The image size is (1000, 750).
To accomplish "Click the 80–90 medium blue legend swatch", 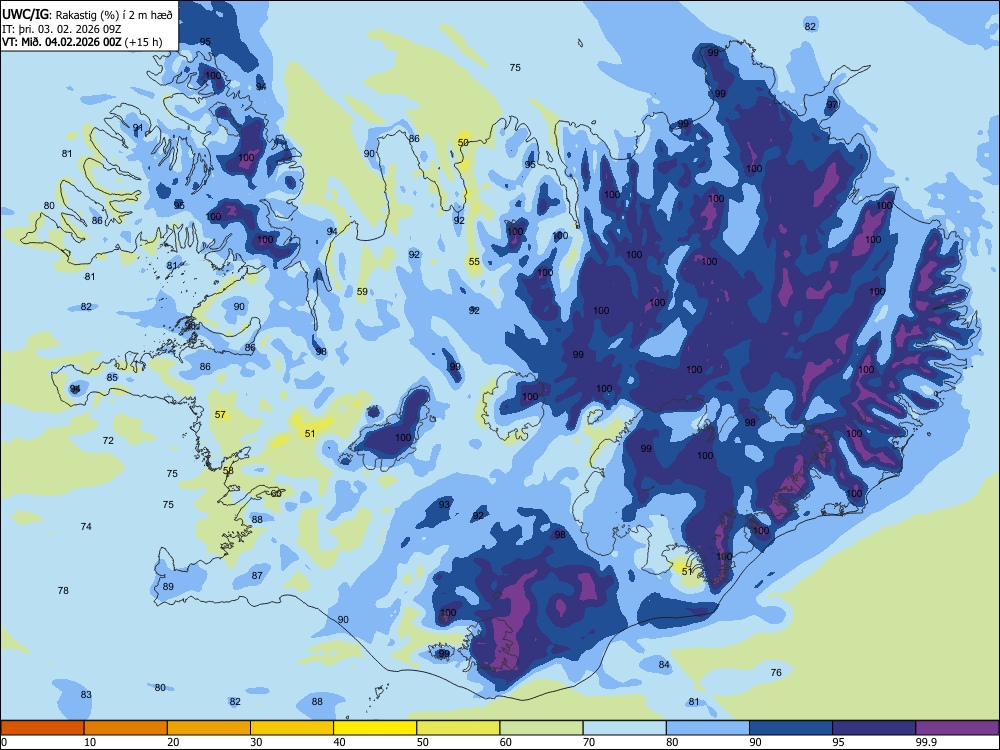I will click(x=708, y=728).
